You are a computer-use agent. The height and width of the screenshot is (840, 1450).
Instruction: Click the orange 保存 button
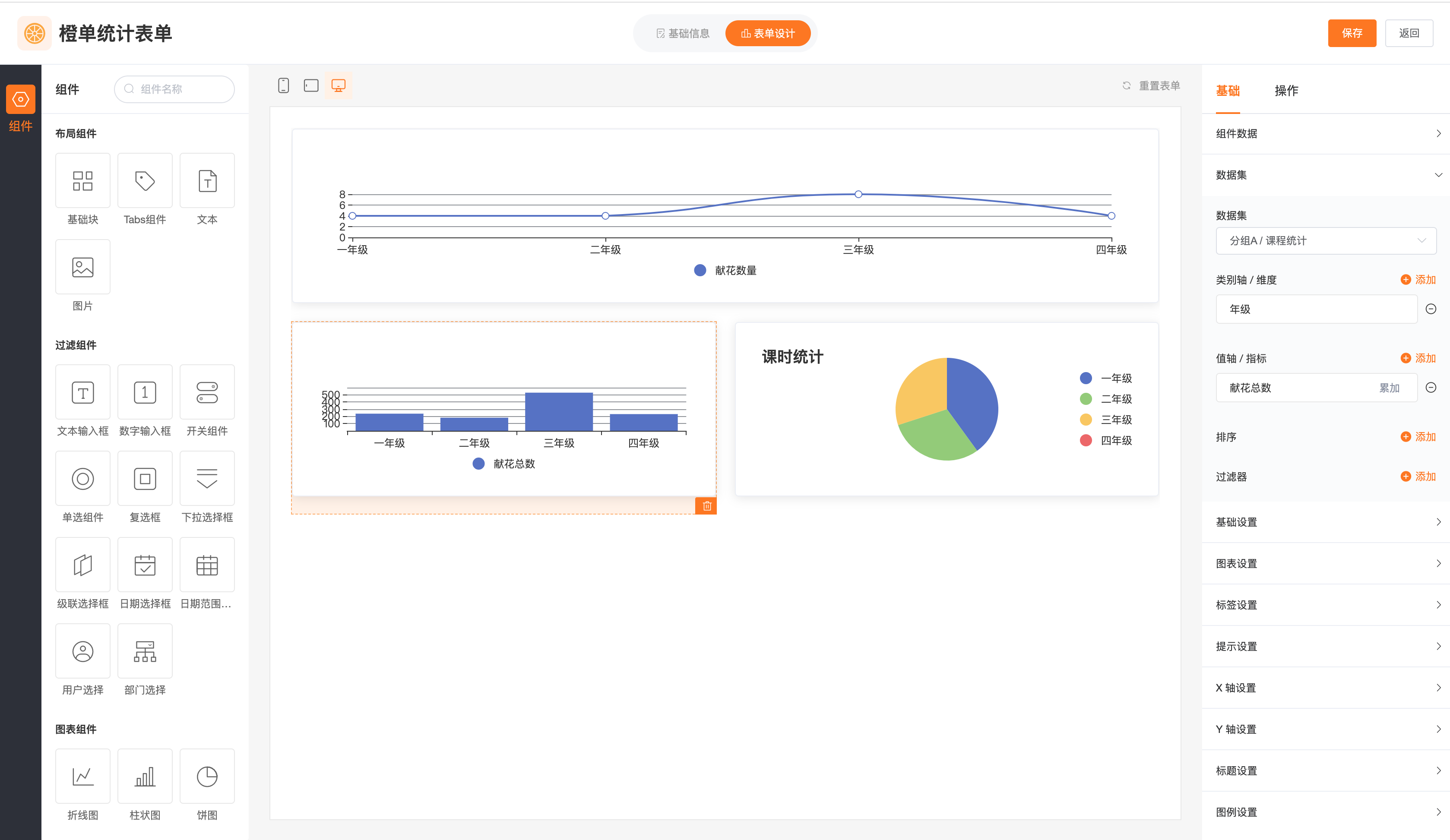pyautogui.click(x=1352, y=33)
